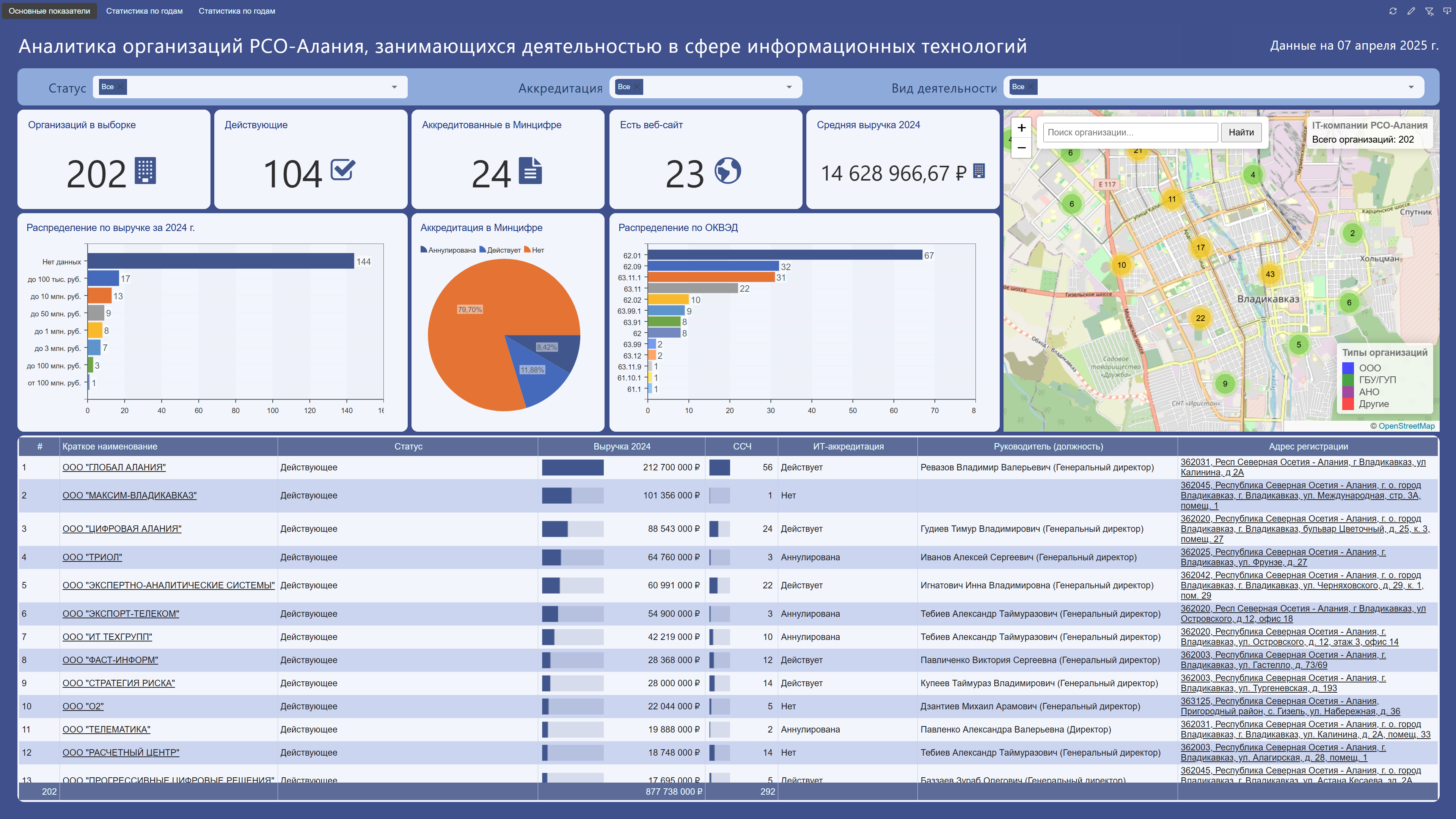Select the Основные показатели tab
1456x819 pixels.
click(x=49, y=11)
